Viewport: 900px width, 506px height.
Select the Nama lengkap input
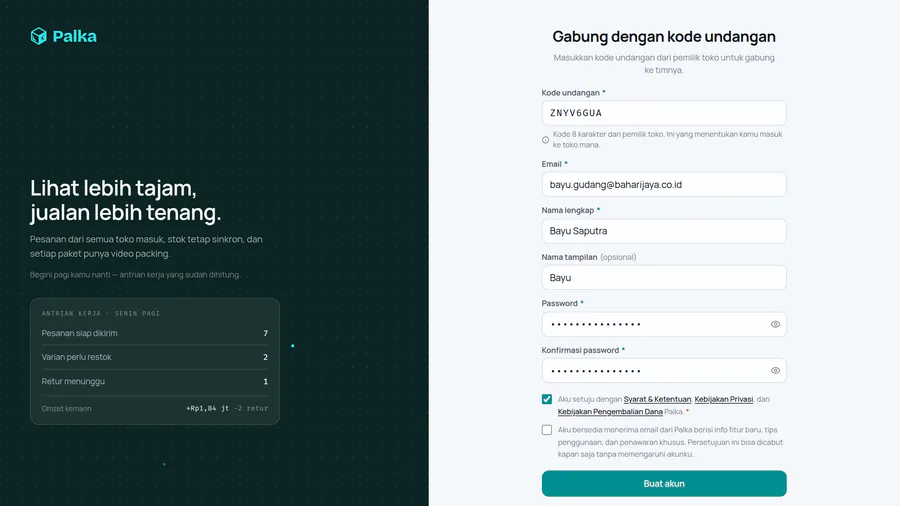[664, 231]
